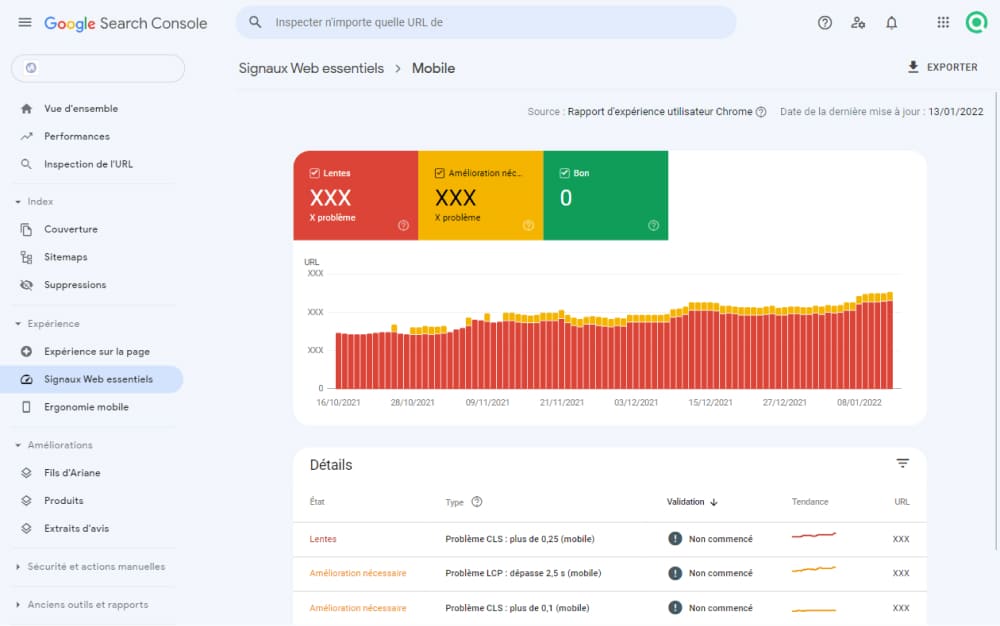Open the account avatar menu
The width and height of the screenshot is (1000, 626).
click(x=976, y=23)
